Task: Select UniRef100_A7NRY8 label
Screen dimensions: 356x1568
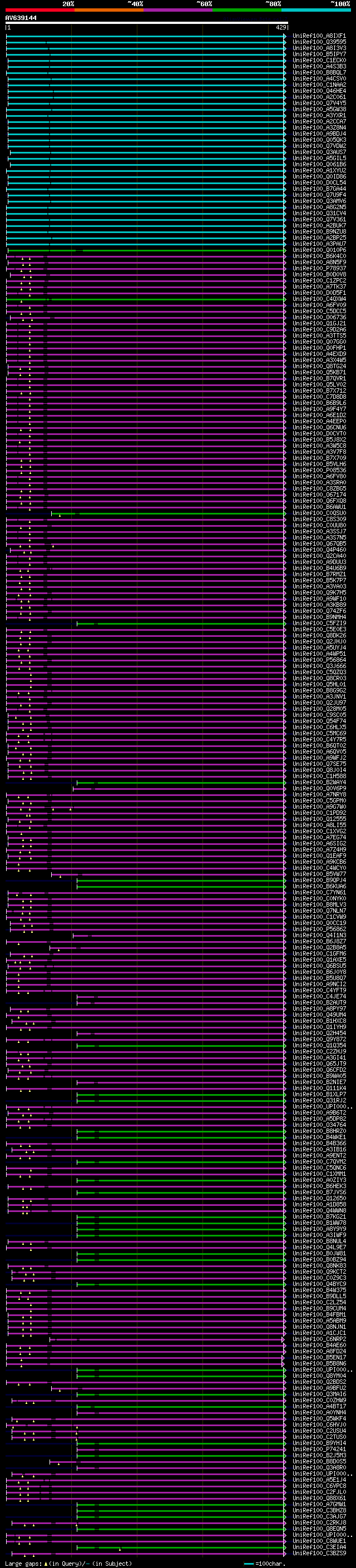Action: [319, 795]
